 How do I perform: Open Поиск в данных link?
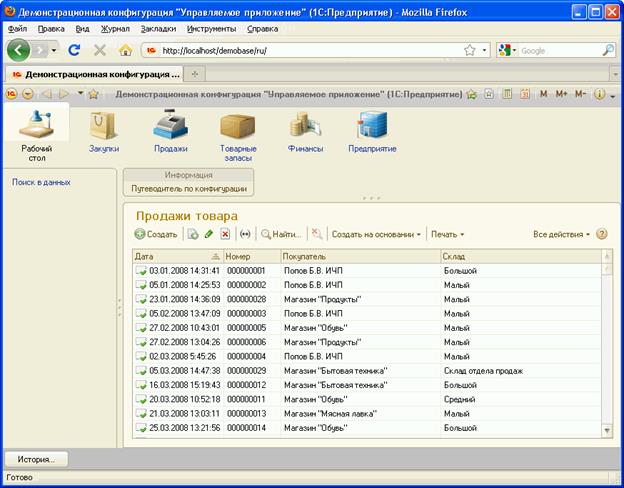pyautogui.click(x=41, y=182)
